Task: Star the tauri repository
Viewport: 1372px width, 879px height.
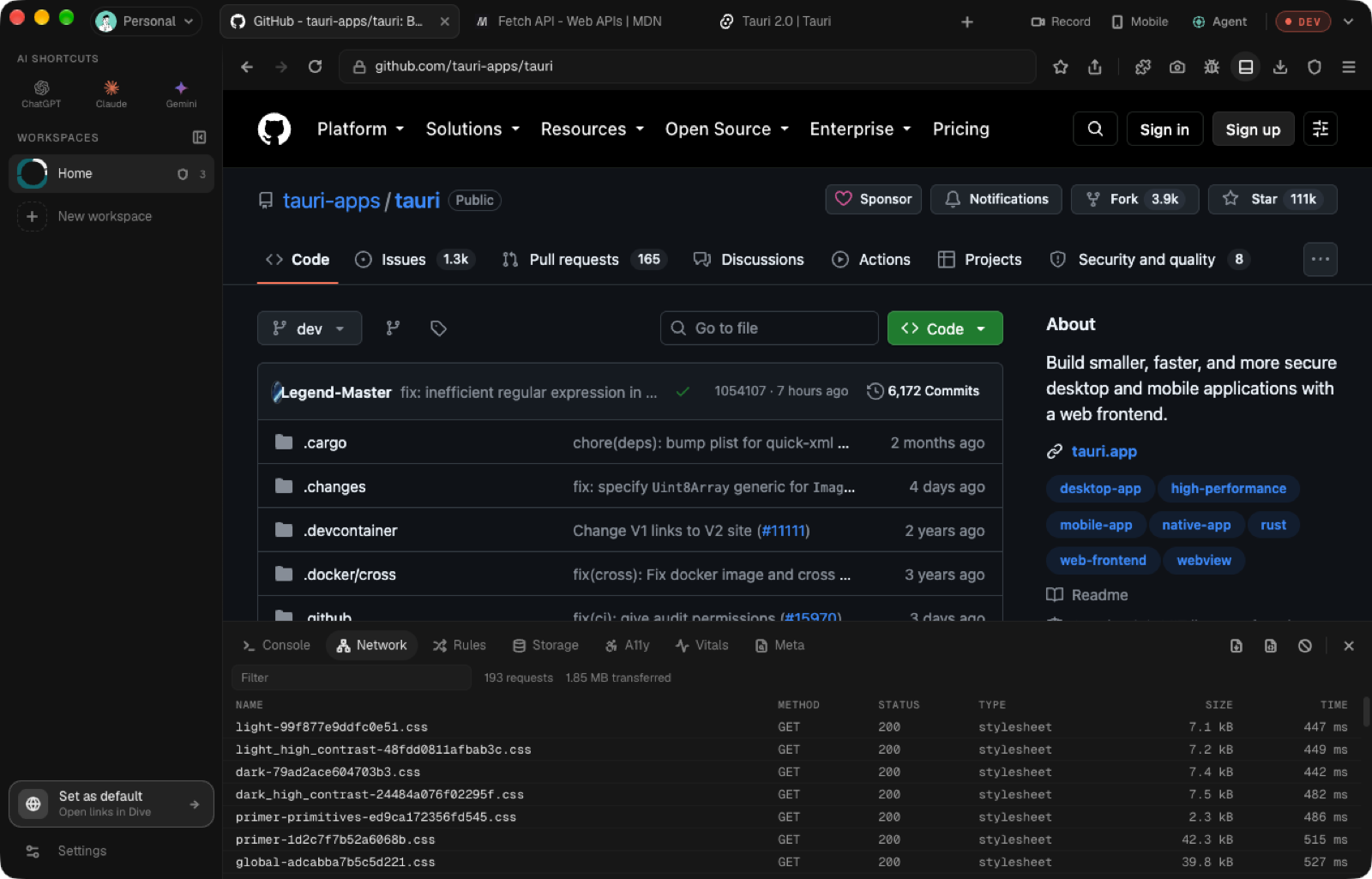Action: (1273, 199)
